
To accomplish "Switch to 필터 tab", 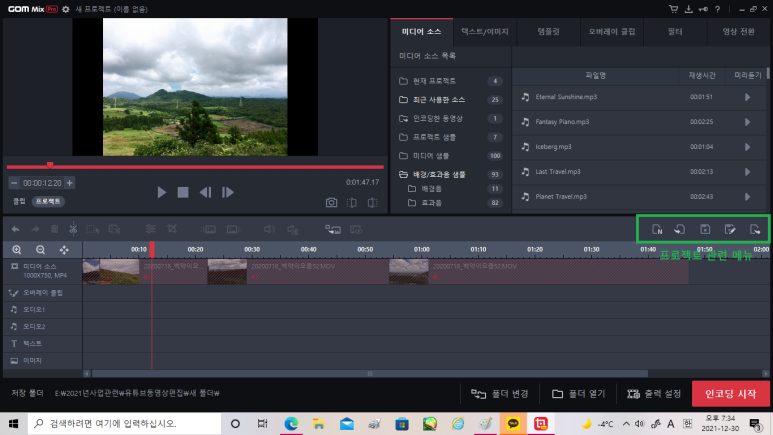I will coord(675,32).
